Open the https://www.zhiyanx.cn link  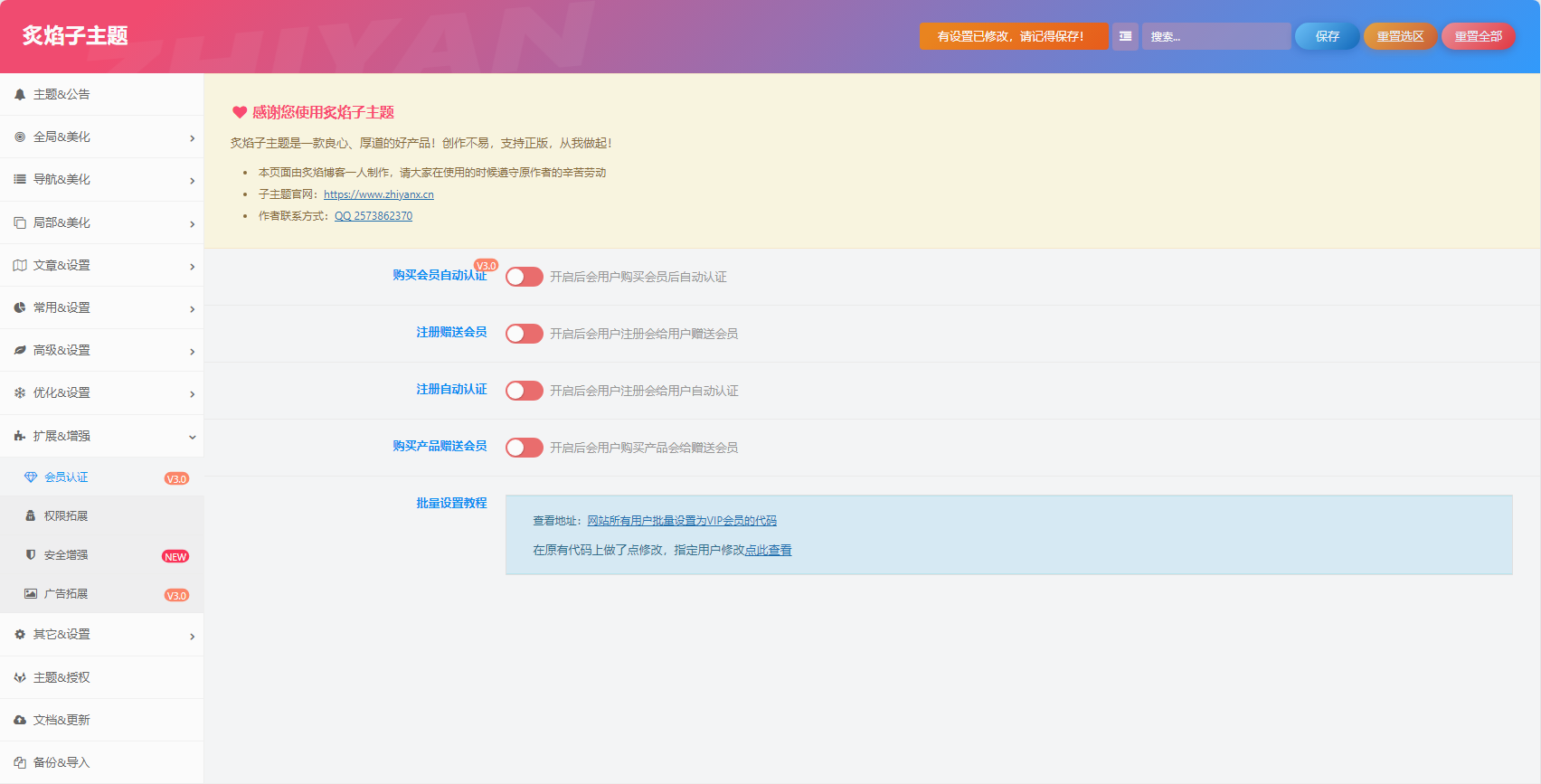(379, 194)
